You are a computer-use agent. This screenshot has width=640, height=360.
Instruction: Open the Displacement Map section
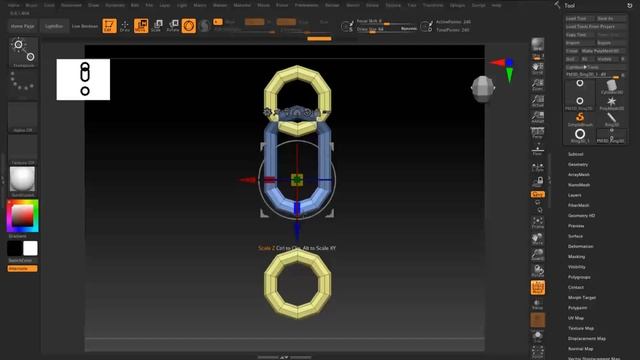[x=587, y=339]
